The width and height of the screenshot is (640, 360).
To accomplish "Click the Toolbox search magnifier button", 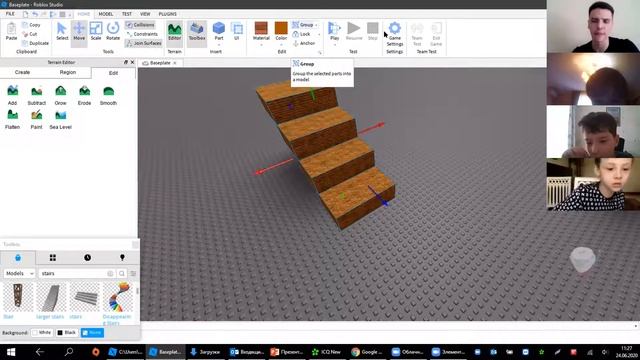I will [x=122, y=273].
